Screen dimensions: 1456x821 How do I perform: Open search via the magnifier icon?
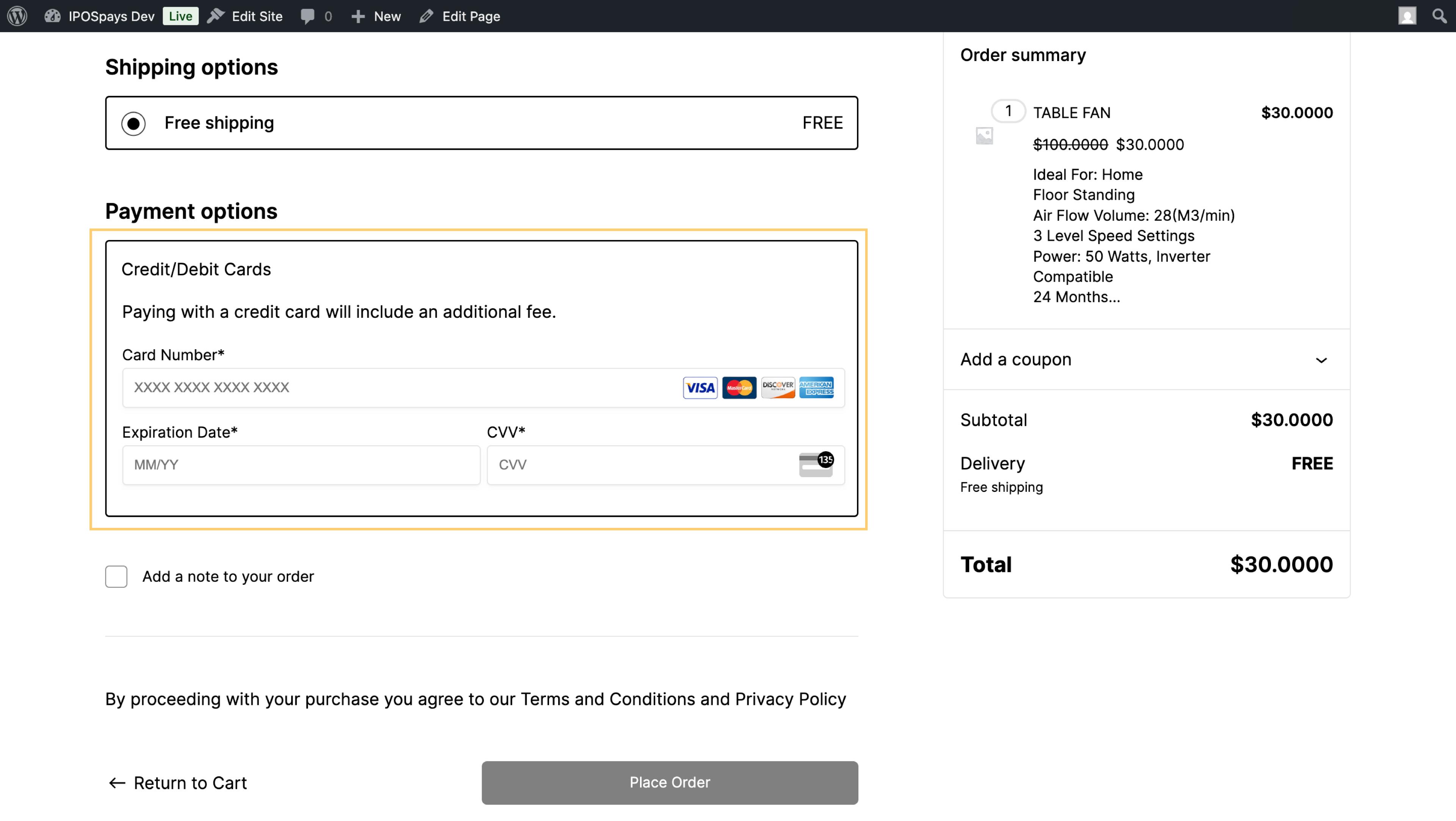[1439, 16]
